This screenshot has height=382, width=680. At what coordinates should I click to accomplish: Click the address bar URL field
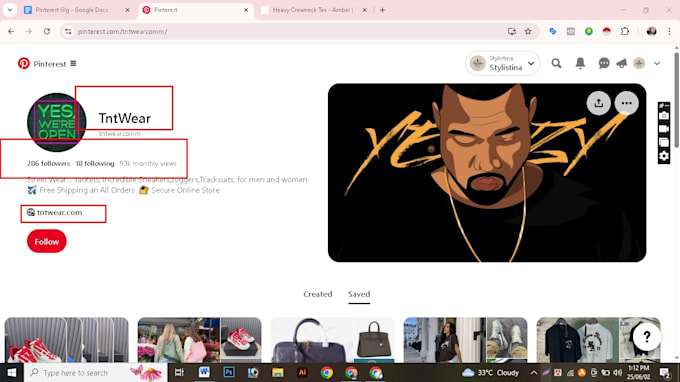pos(286,31)
